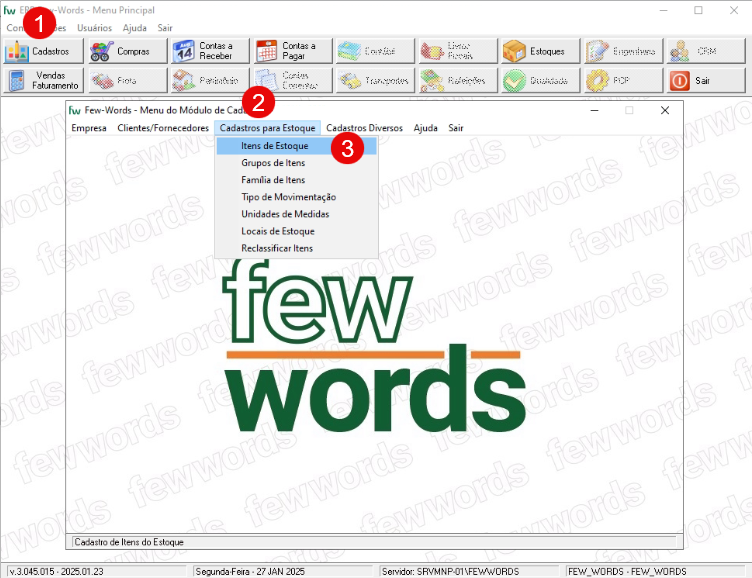The height and width of the screenshot is (578, 752).
Task: Click the fw icon in Módulo de Cadastros title bar
Action: point(74,110)
